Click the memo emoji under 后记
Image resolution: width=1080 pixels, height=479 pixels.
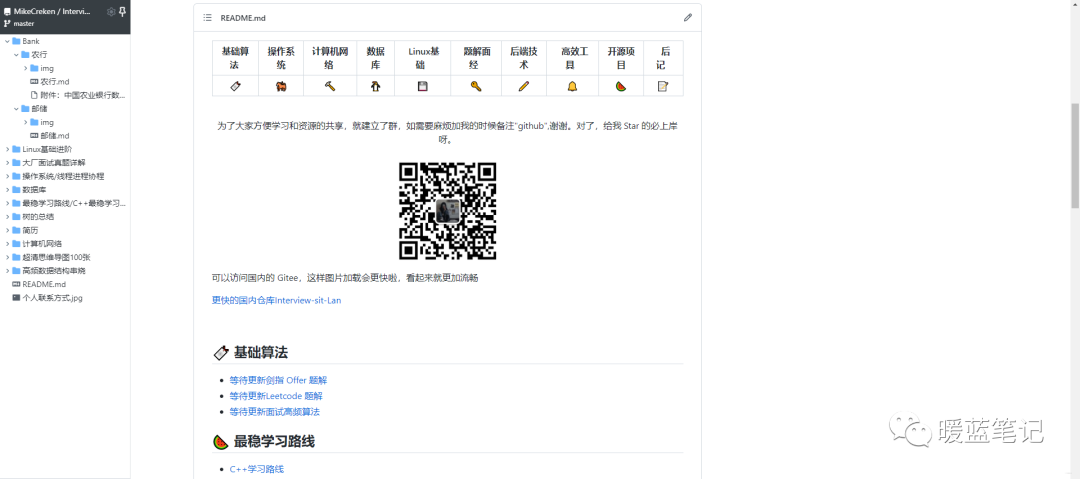pos(663,86)
